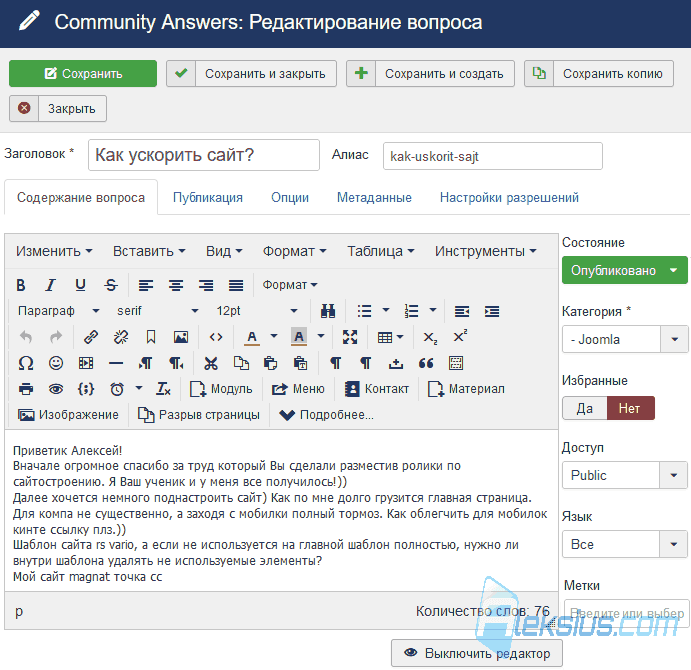Viewport: 691px width, 670px height.
Task: Align text to the right
Action: [x=206, y=285]
